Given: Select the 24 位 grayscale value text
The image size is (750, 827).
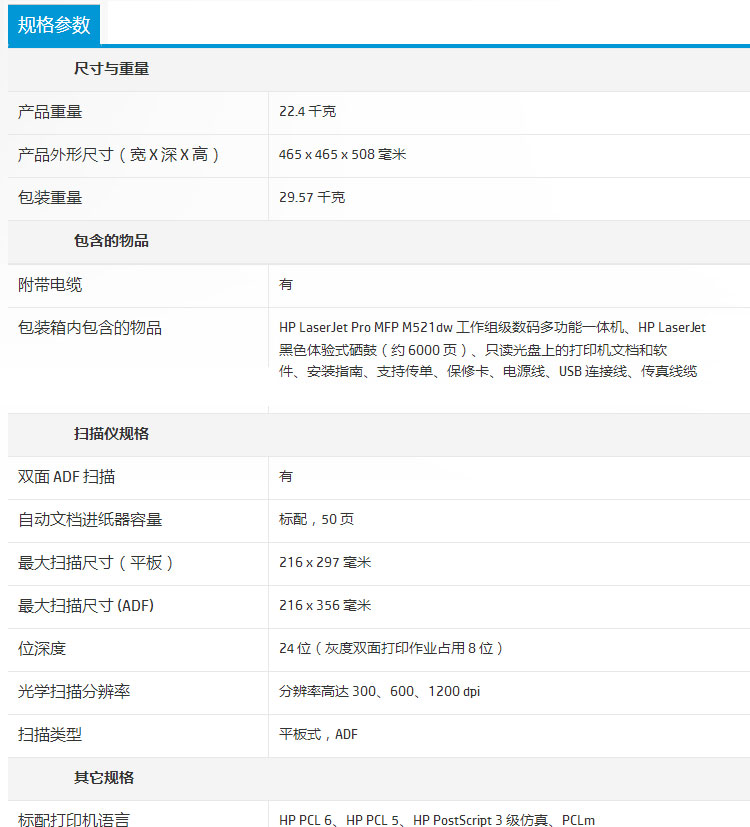Looking at the screenshot, I should (x=391, y=648).
